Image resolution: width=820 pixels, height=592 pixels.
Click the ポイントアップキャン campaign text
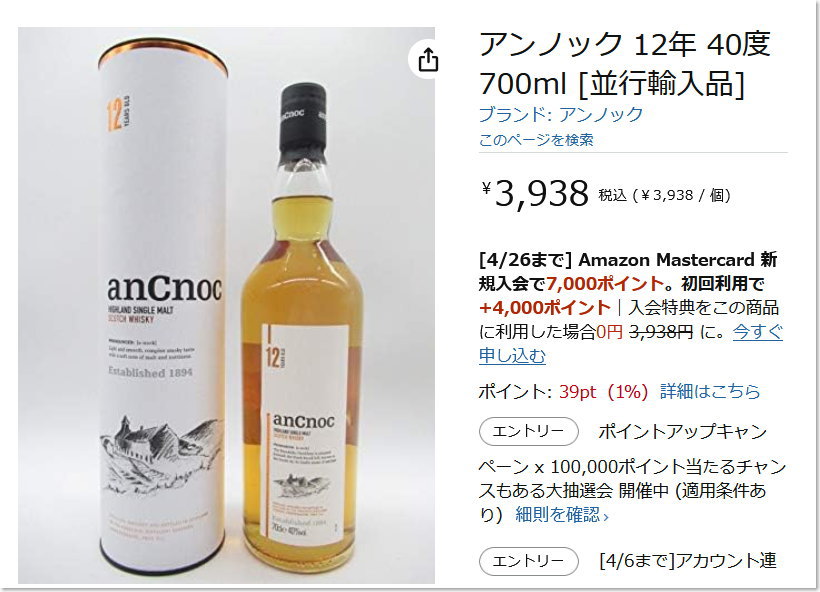tap(683, 431)
